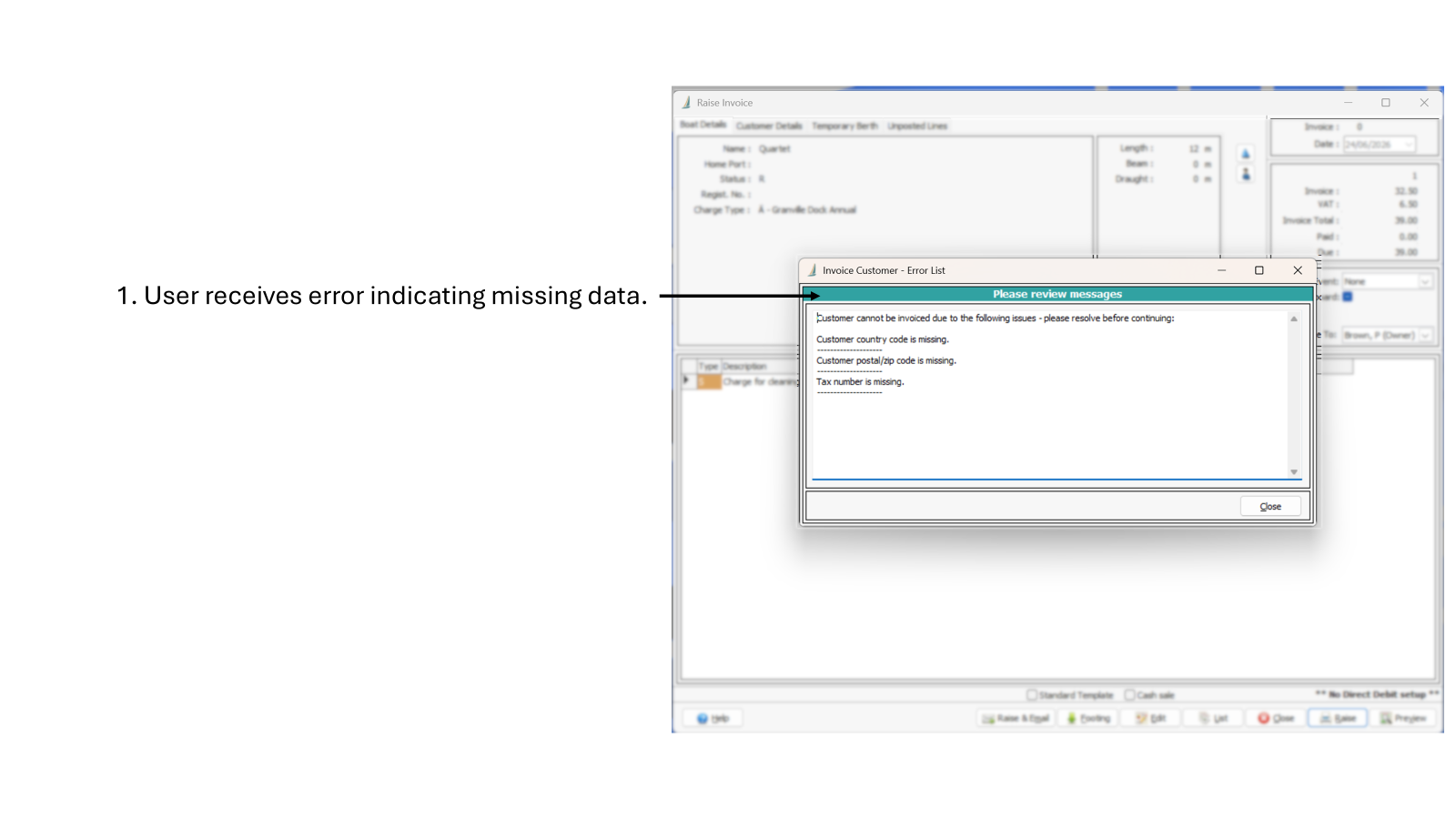Click the 'Charge for cleaning' description cell

[760, 382]
